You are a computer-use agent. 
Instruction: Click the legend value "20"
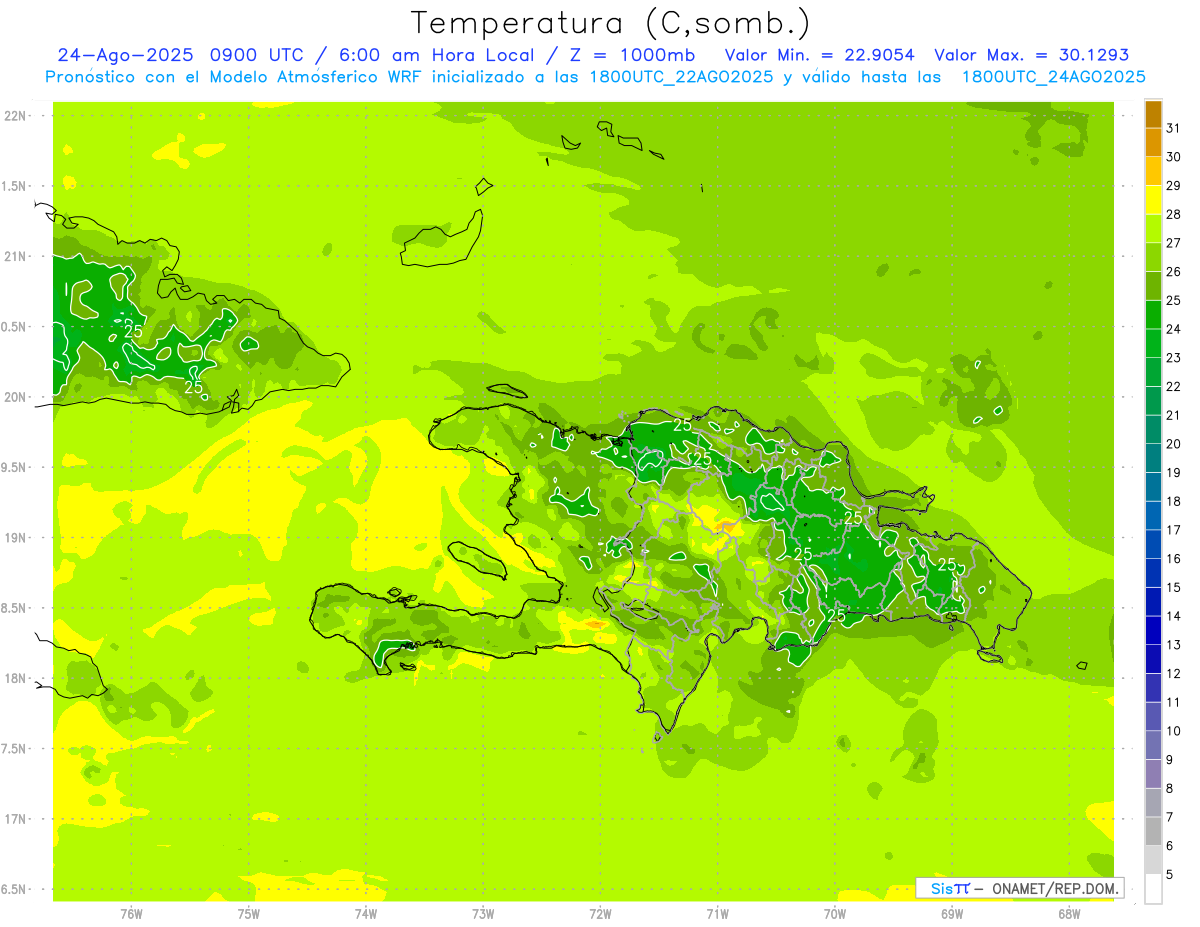tap(1174, 444)
